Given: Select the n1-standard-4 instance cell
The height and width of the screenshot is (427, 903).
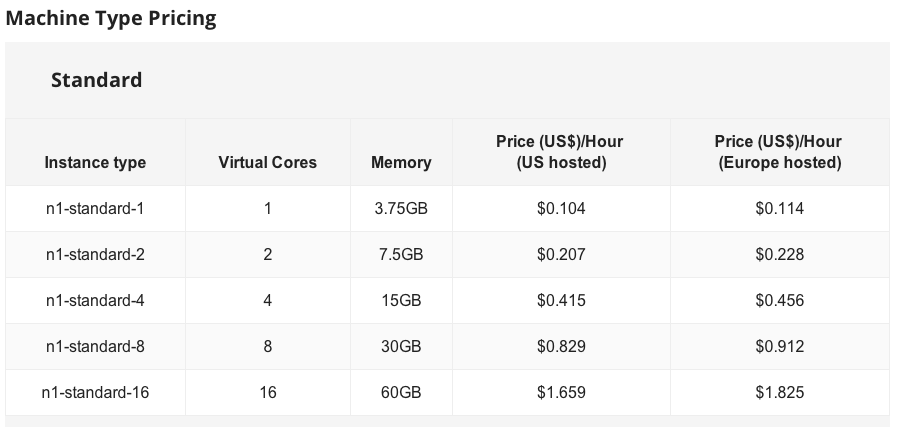Looking at the screenshot, I should pyautogui.click(x=95, y=301).
